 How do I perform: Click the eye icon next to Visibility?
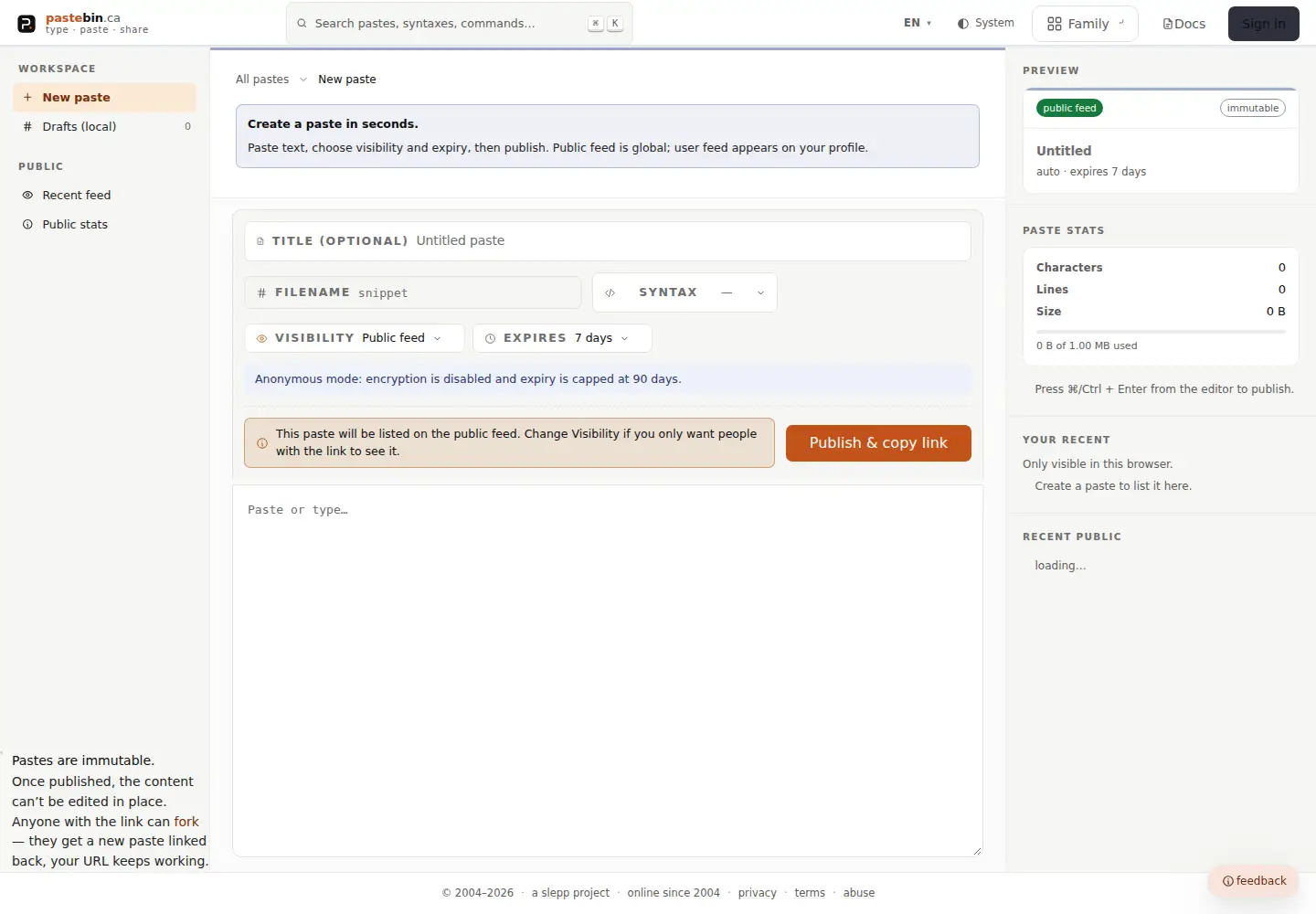coord(262,338)
